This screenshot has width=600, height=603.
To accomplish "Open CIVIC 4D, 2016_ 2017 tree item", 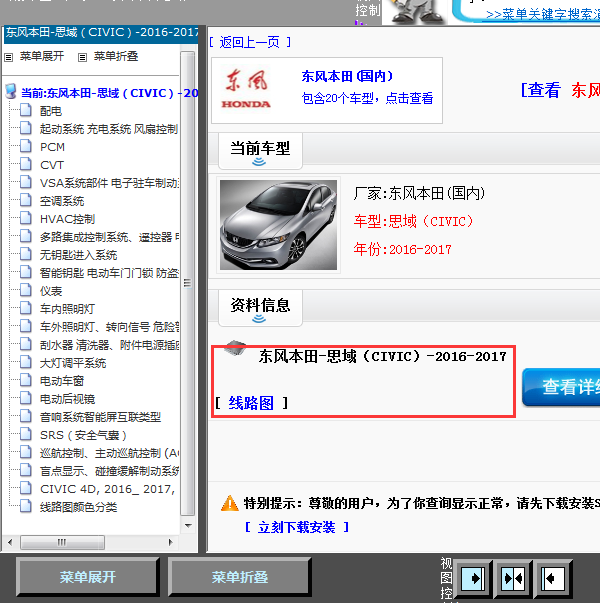I will (108, 489).
